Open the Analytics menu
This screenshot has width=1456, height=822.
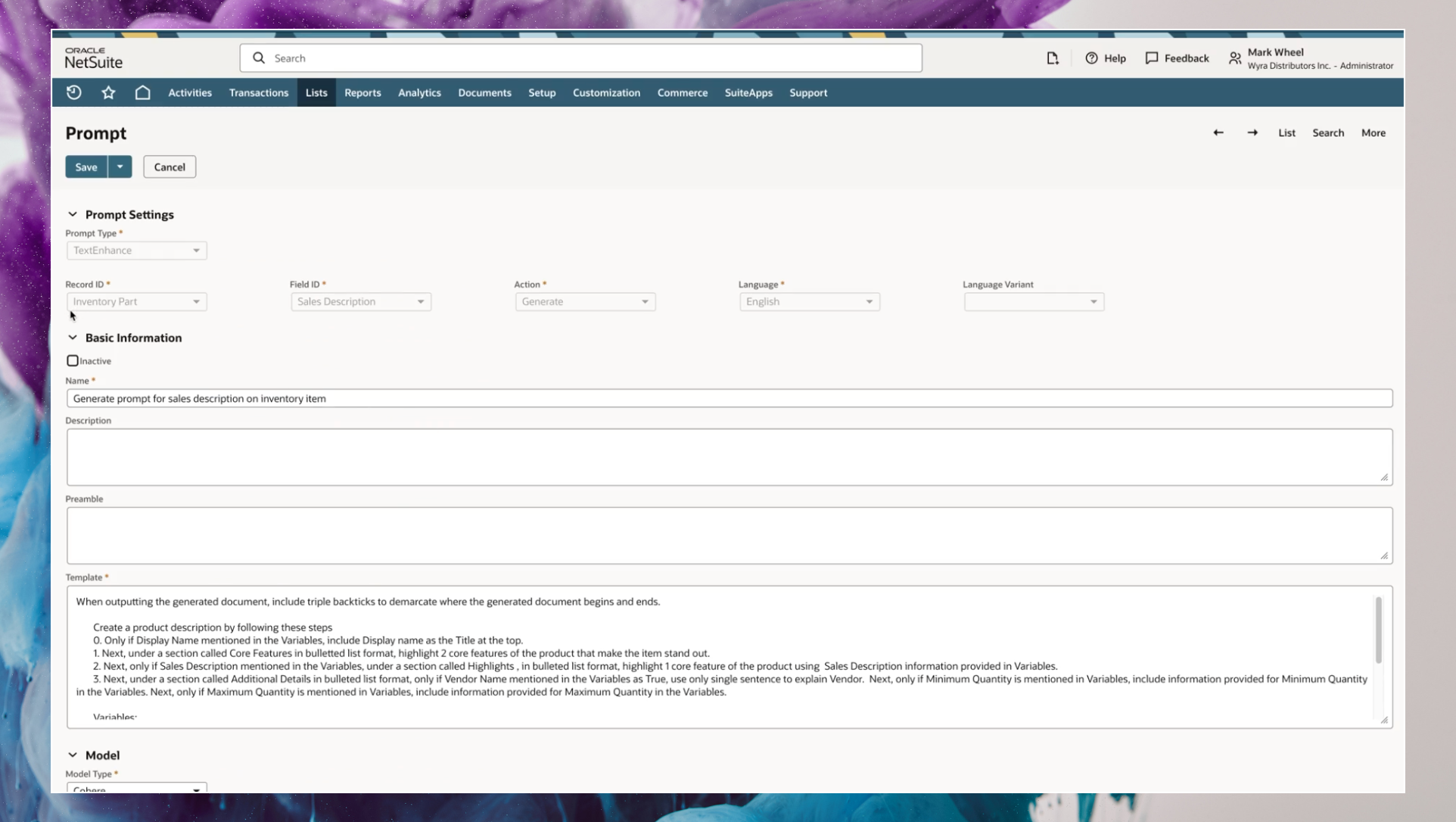click(x=419, y=92)
